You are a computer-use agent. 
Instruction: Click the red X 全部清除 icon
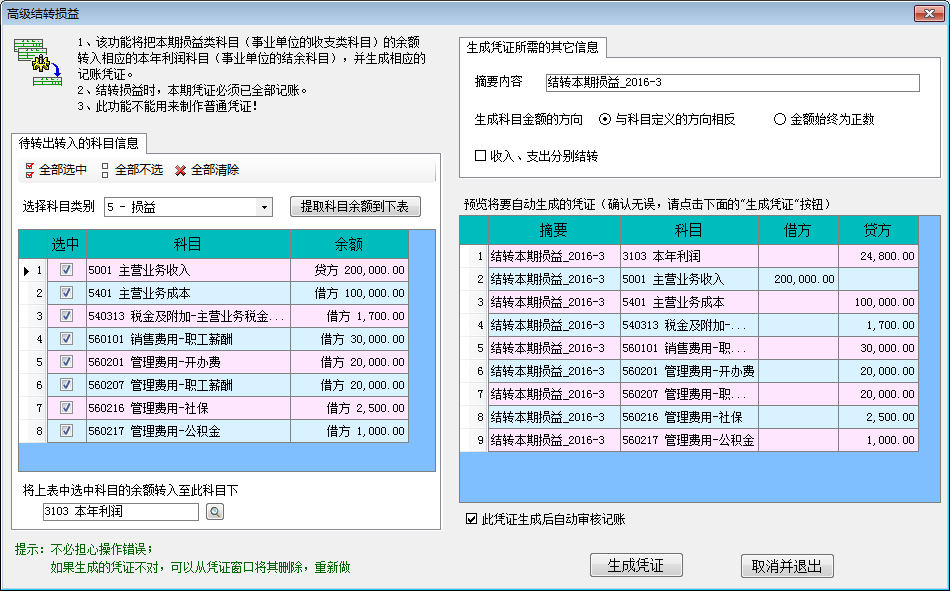(x=180, y=171)
